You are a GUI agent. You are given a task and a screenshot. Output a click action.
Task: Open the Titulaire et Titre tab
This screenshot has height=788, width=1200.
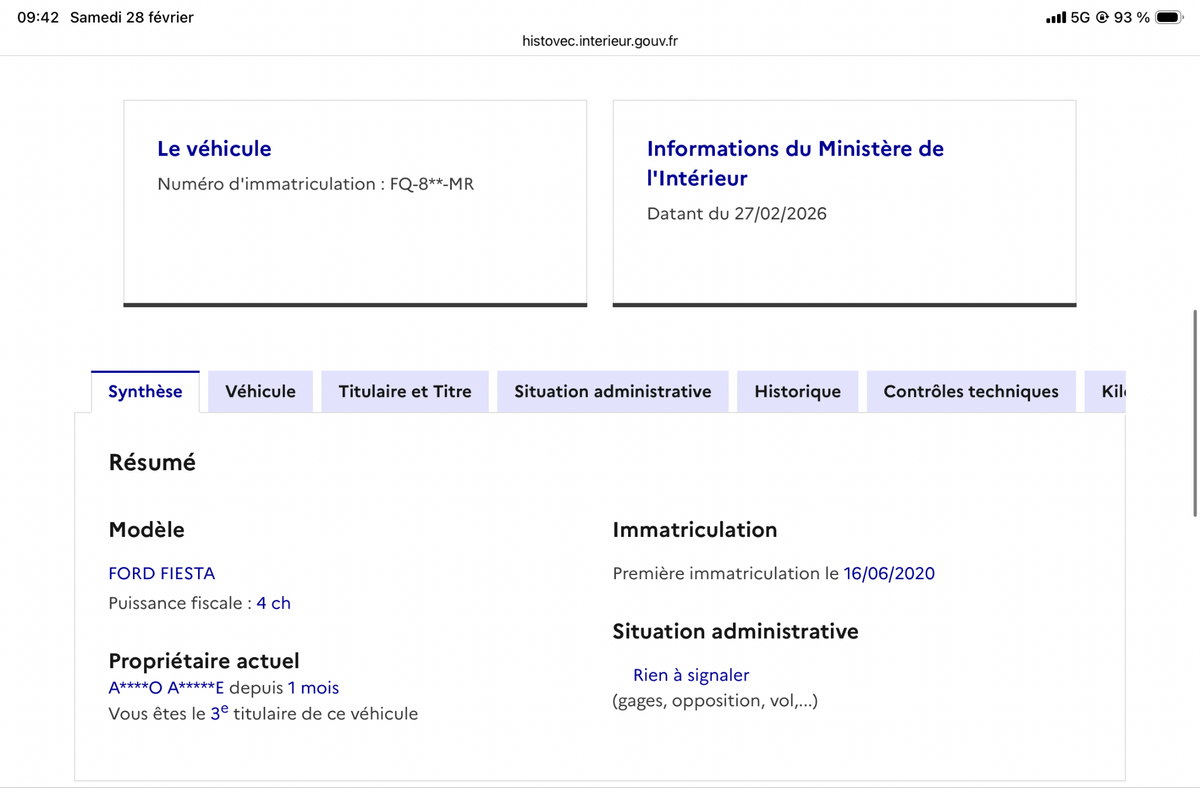[405, 391]
